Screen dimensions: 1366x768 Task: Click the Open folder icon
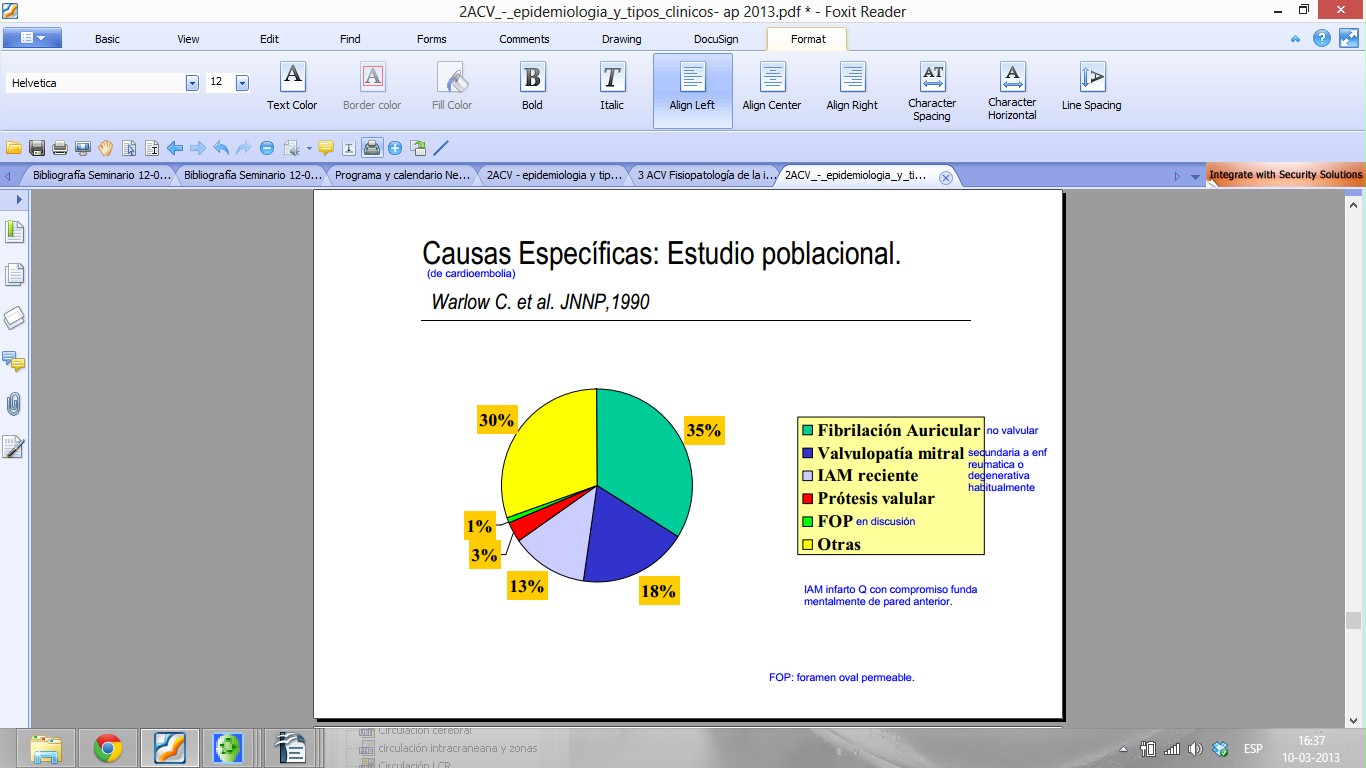(x=14, y=148)
